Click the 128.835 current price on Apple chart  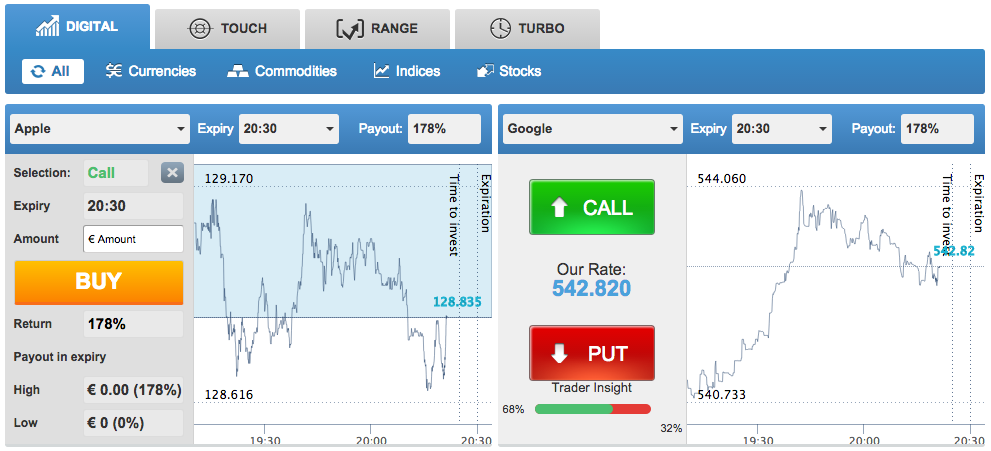point(458,302)
